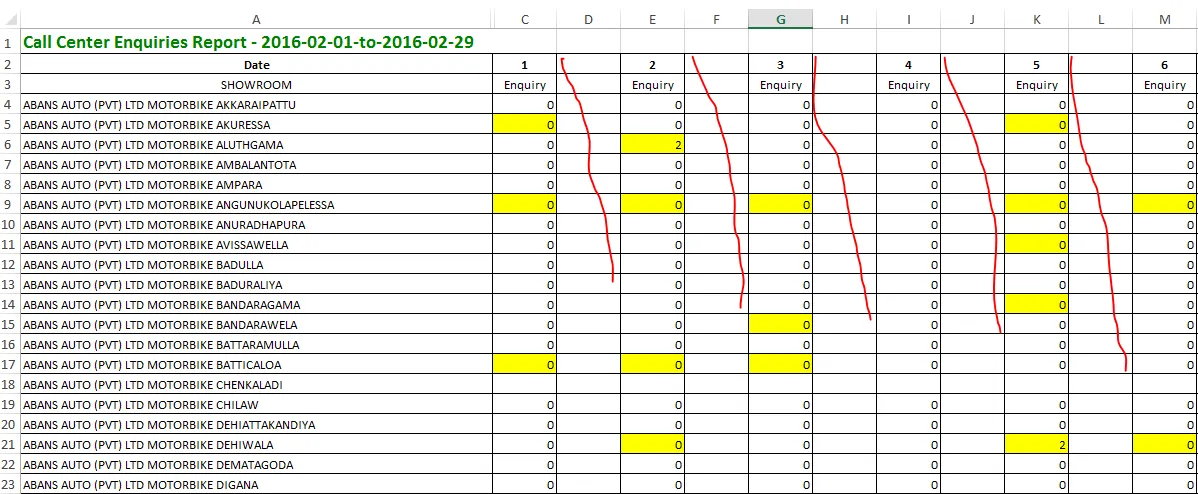Select row 23 header
The image size is (1198, 494).
(x=10, y=484)
